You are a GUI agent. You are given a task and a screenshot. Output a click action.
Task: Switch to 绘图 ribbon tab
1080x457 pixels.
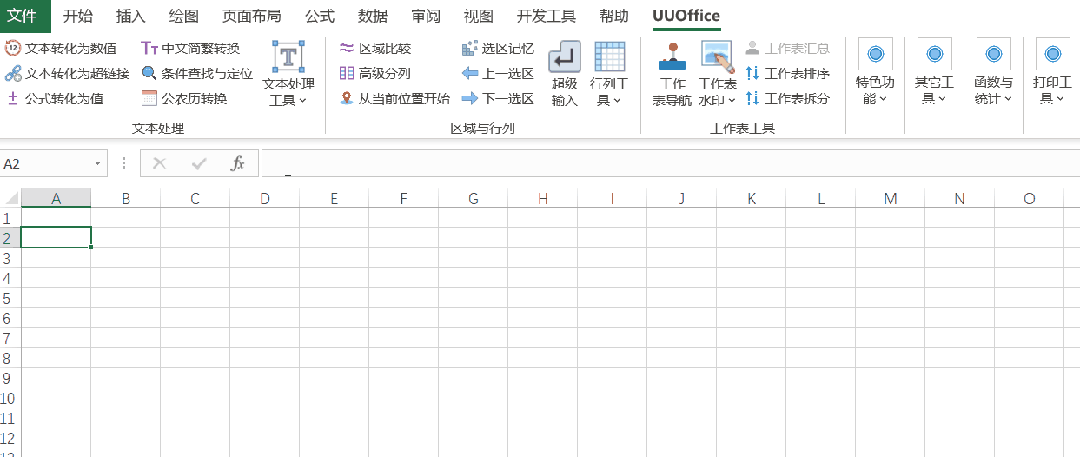point(184,17)
